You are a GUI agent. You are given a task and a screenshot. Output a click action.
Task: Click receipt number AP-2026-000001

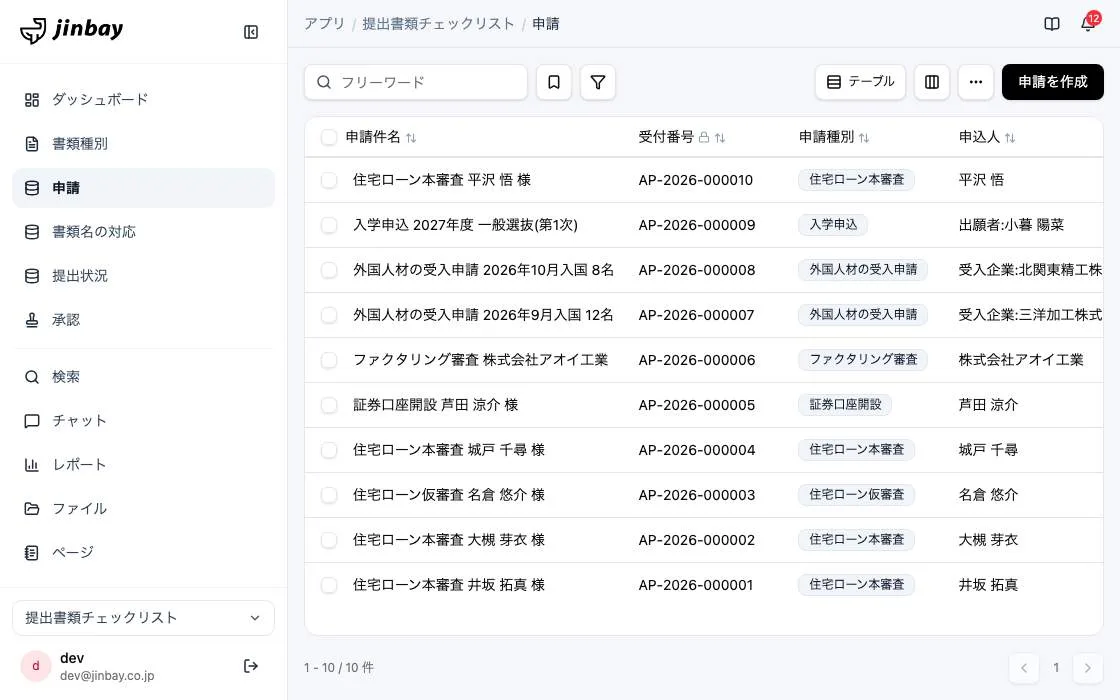click(x=696, y=585)
